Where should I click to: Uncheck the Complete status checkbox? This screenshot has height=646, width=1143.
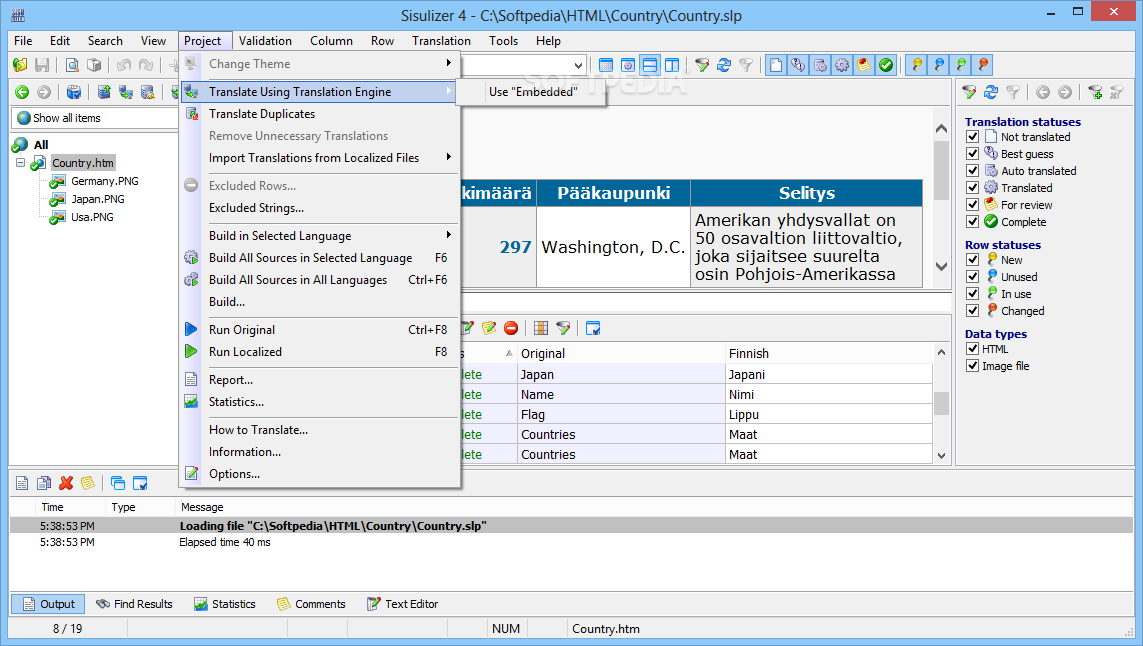(972, 221)
